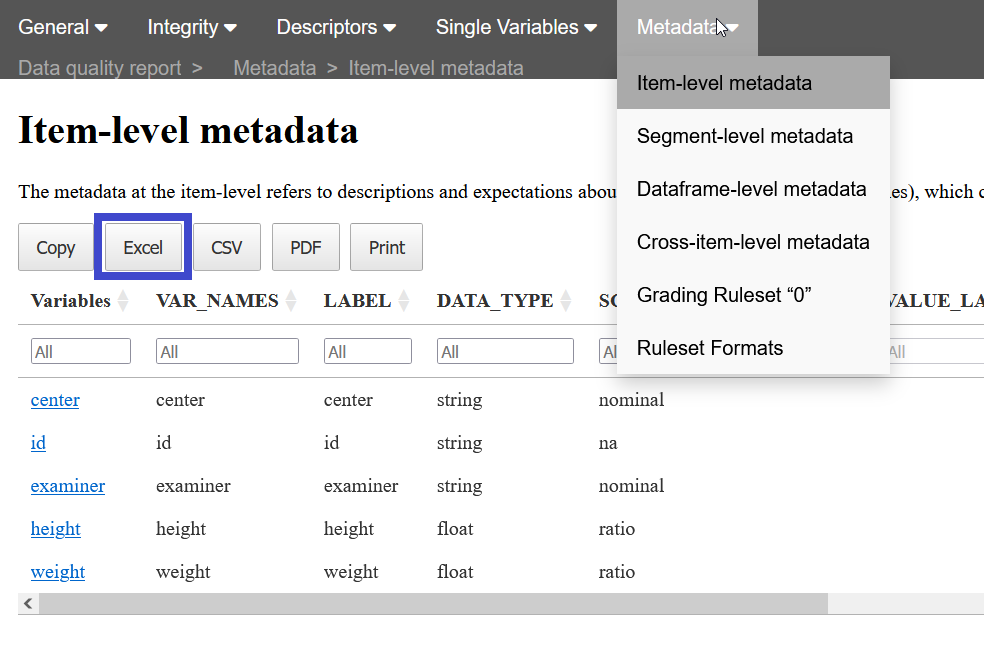Image resolution: width=984 pixels, height=660 pixels.
Task: Select Grading Ruleset “0” entry
Action: point(723,295)
